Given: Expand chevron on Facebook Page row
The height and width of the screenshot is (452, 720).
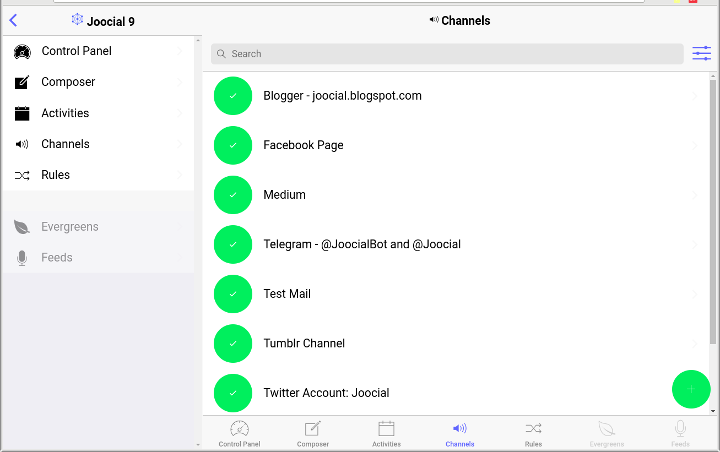Looking at the screenshot, I should [x=695, y=146].
